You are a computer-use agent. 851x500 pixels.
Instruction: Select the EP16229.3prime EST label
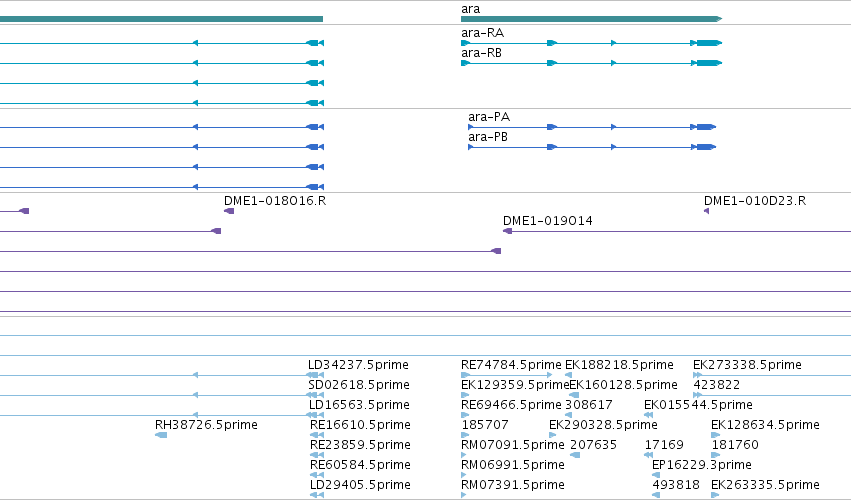coord(702,465)
